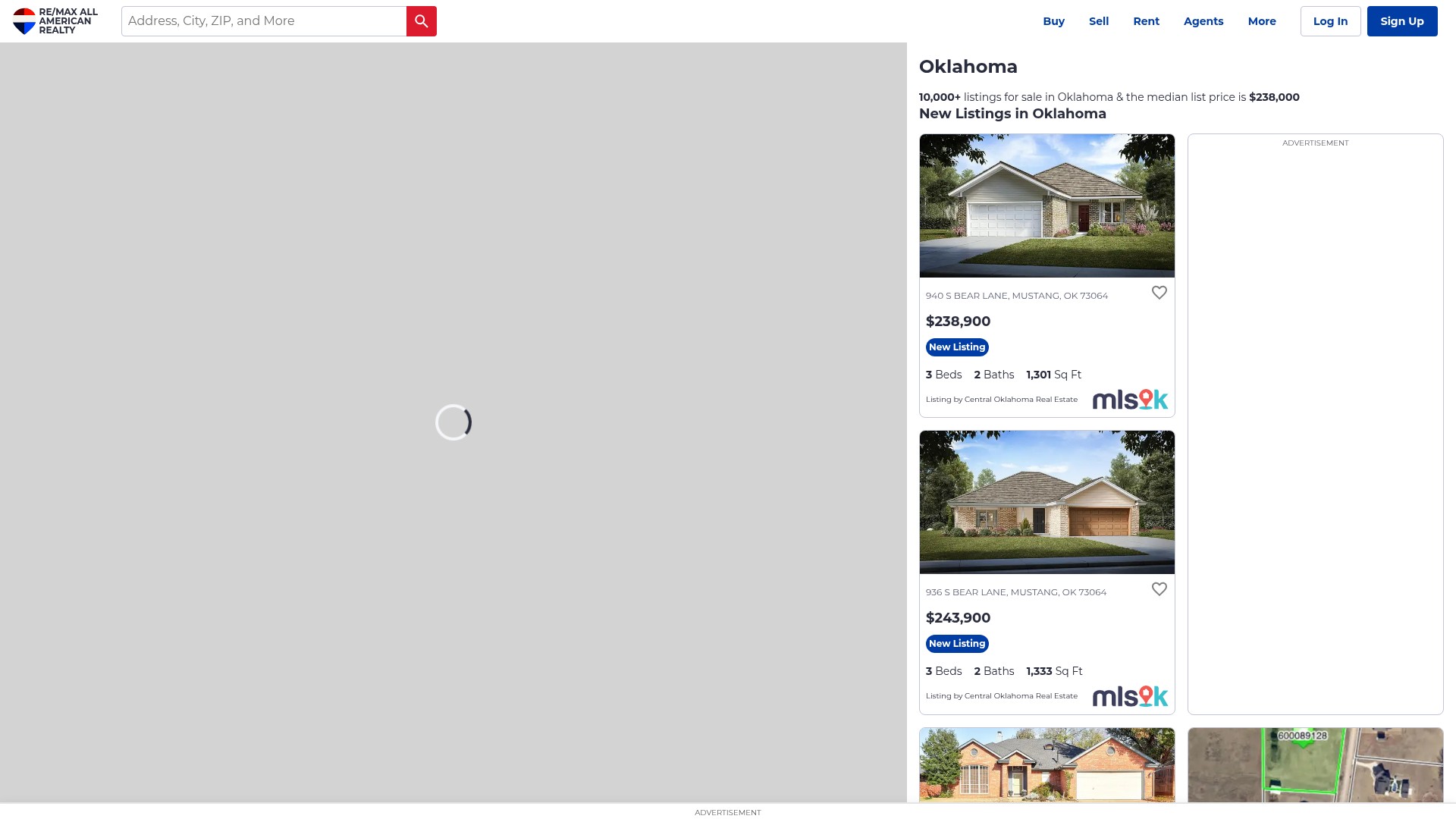This screenshot has width=1456, height=819.
Task: Click New Listing badge under $243,900
Action: [x=957, y=644]
